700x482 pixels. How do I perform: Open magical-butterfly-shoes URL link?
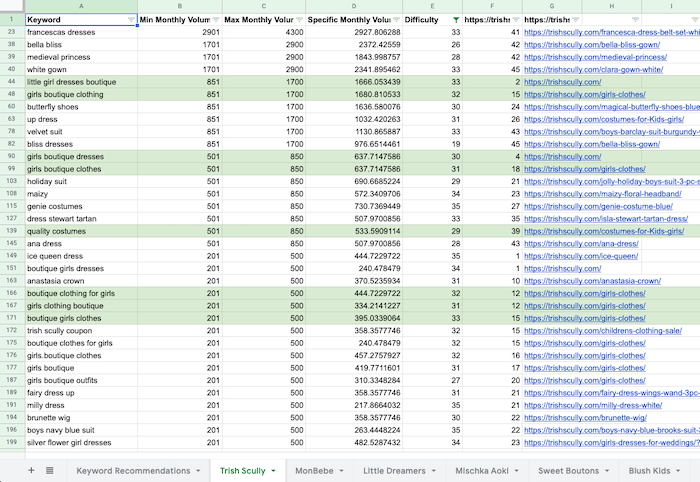coord(612,107)
